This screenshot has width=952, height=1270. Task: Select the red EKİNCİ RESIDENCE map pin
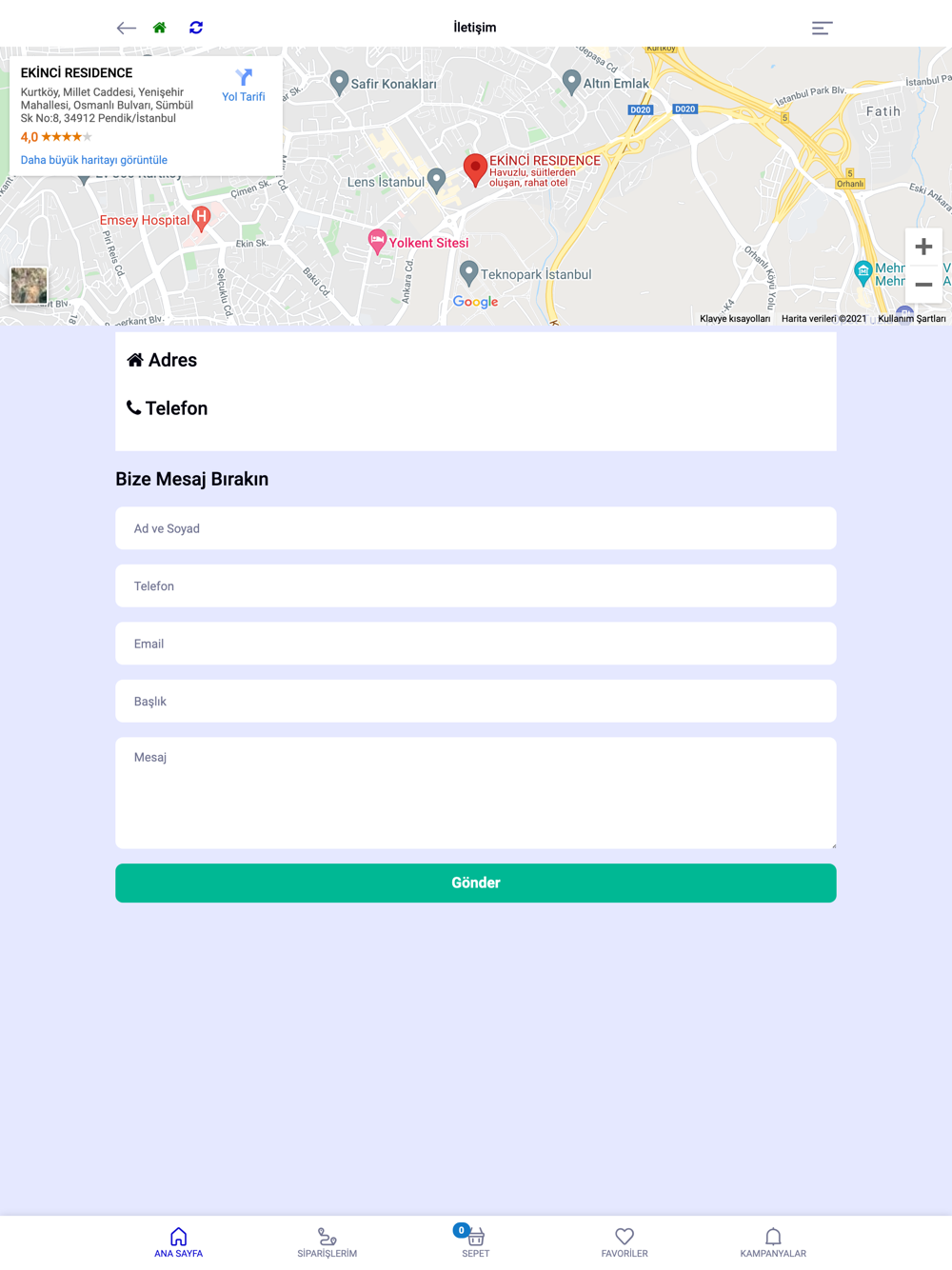(x=475, y=169)
